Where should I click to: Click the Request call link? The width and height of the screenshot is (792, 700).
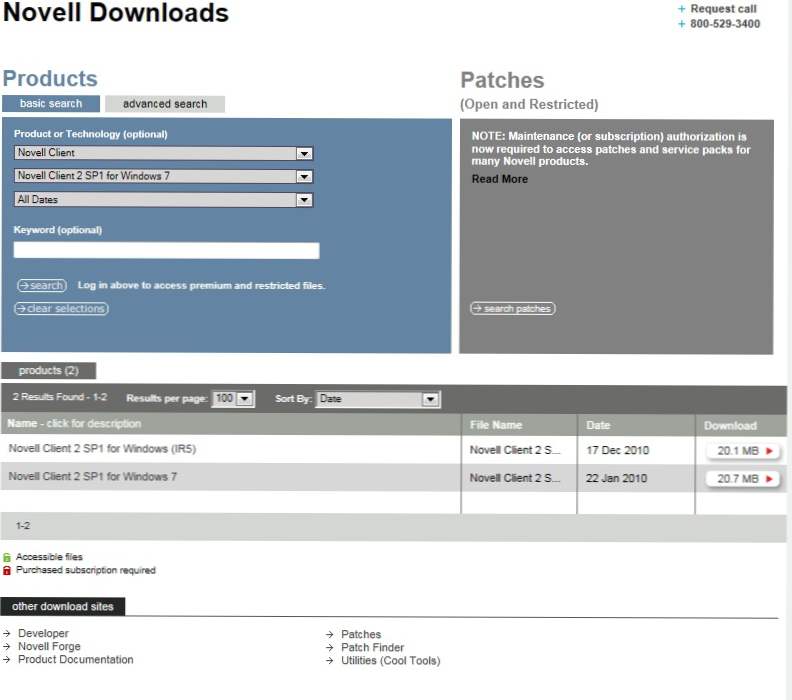pos(723,9)
